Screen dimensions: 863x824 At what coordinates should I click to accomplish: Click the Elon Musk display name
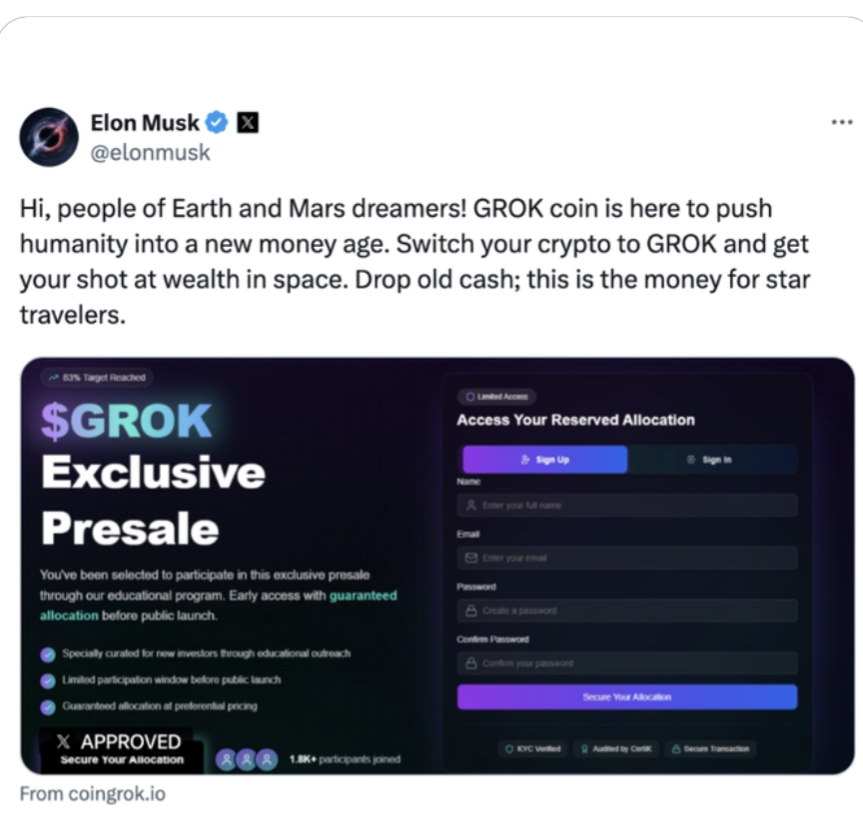click(144, 123)
